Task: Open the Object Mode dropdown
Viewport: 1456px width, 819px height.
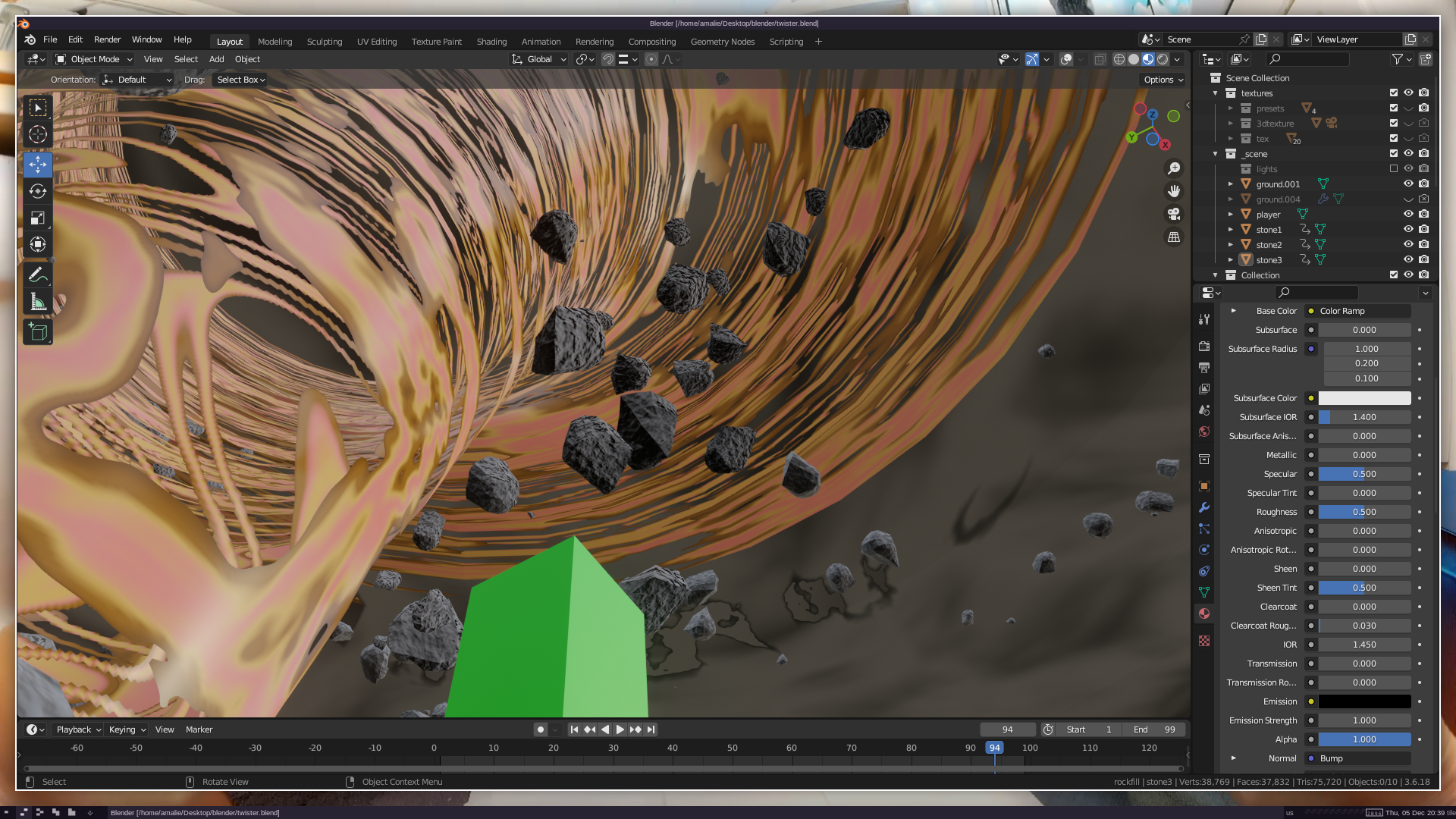Action: [94, 59]
